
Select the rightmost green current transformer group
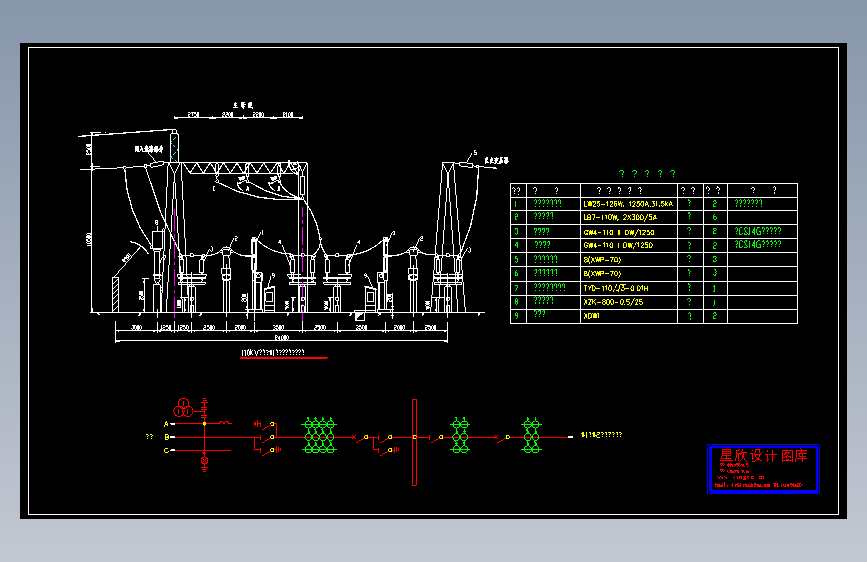(x=531, y=436)
